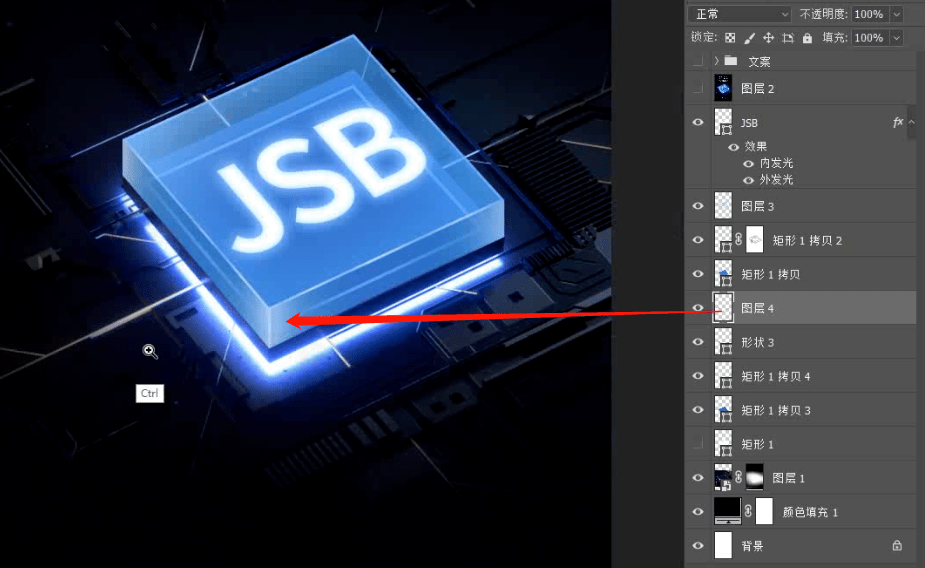Click the layer mask thumbnail of 图层 1
This screenshot has height=568, width=925.
pyautogui.click(x=755, y=477)
